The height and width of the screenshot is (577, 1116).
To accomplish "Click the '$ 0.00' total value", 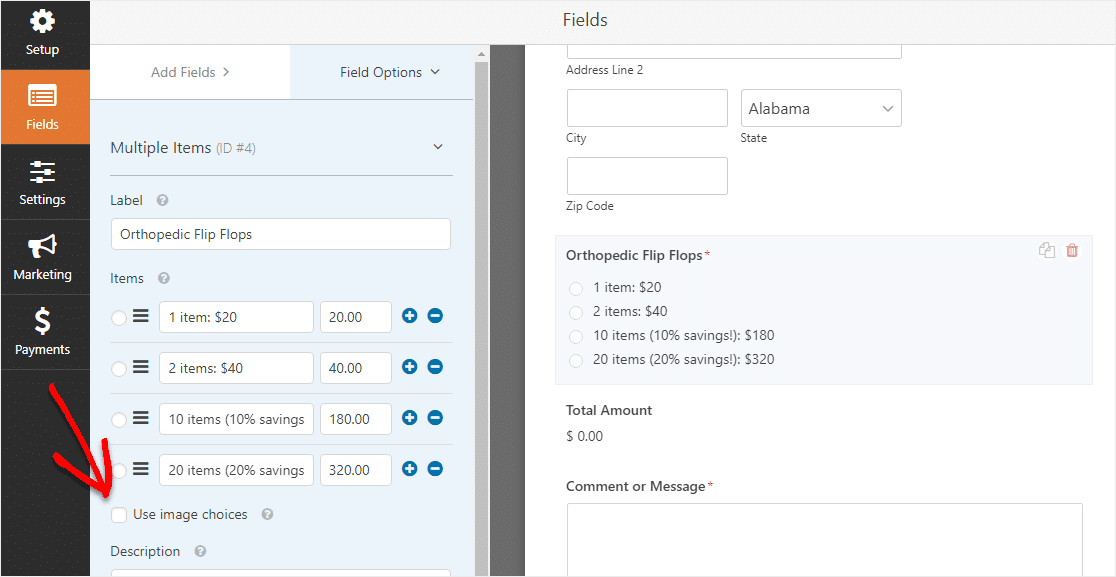I will (x=584, y=436).
